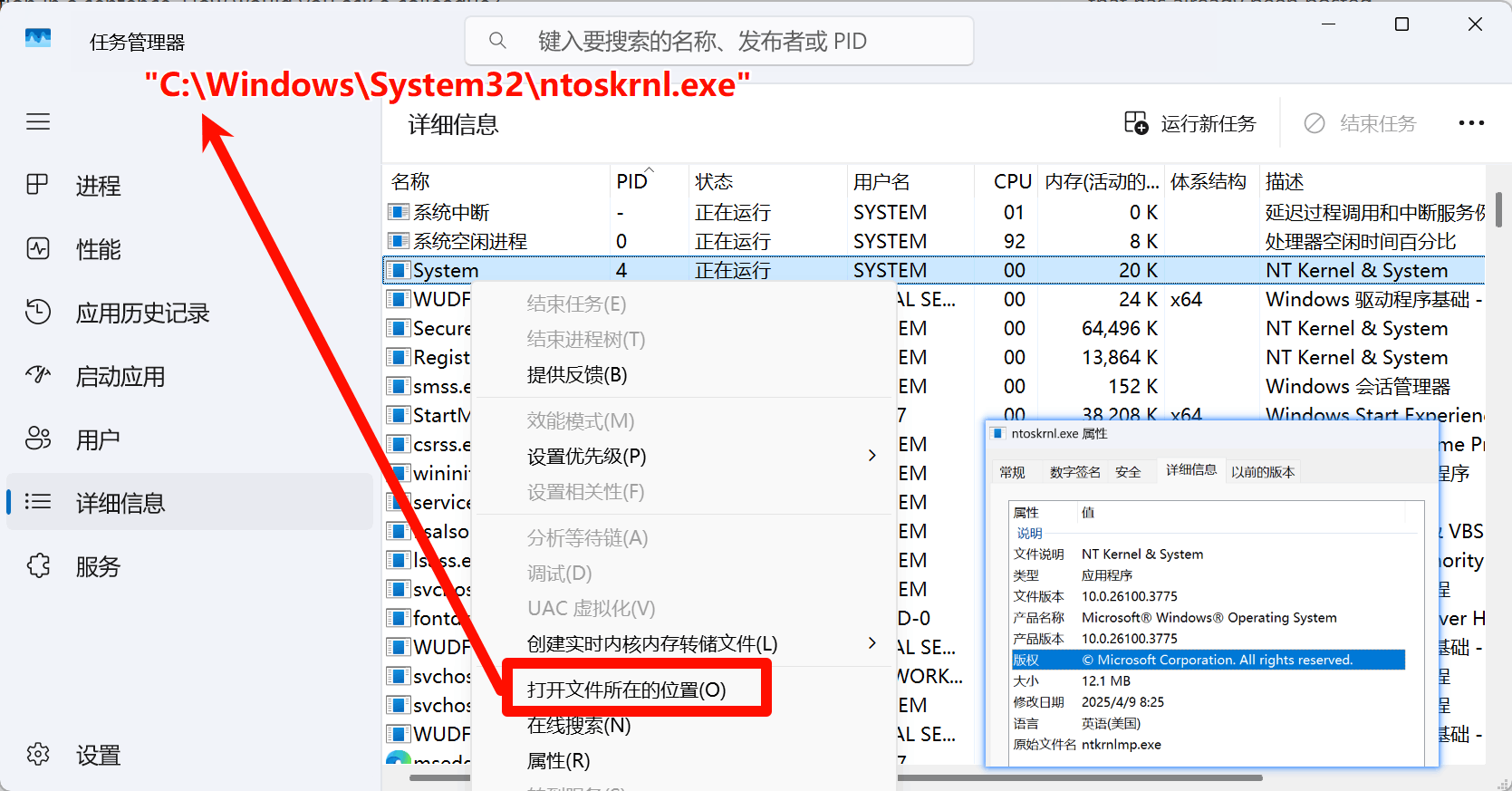The width and height of the screenshot is (1512, 791).
Task: Open the three-dot more options menu
Action: [x=1471, y=123]
